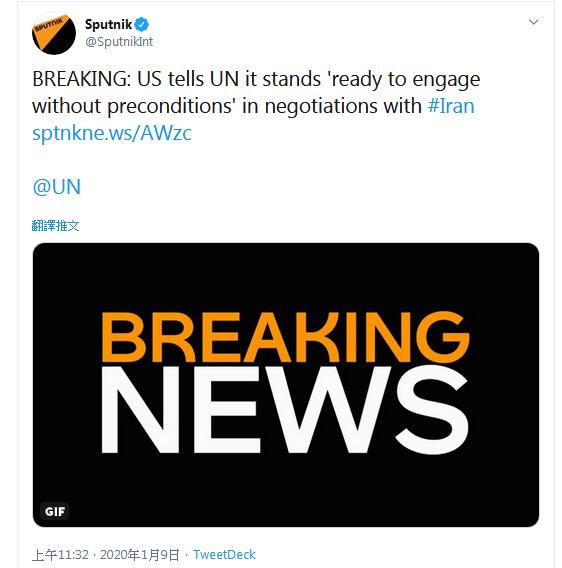Open the TweetDeck source link
The width and height of the screenshot is (562, 568).
[224, 554]
